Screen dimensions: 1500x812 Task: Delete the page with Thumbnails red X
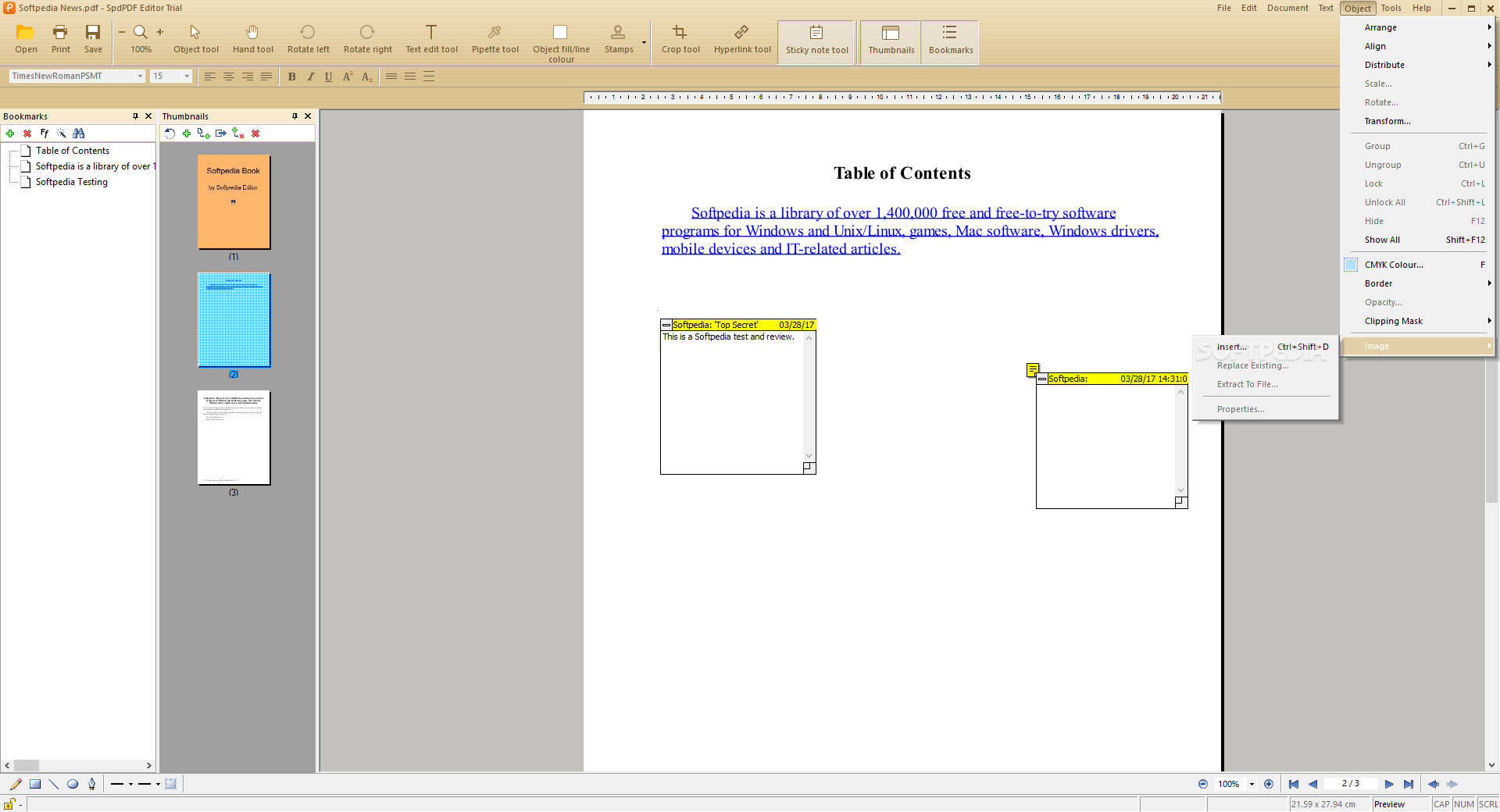[x=255, y=134]
